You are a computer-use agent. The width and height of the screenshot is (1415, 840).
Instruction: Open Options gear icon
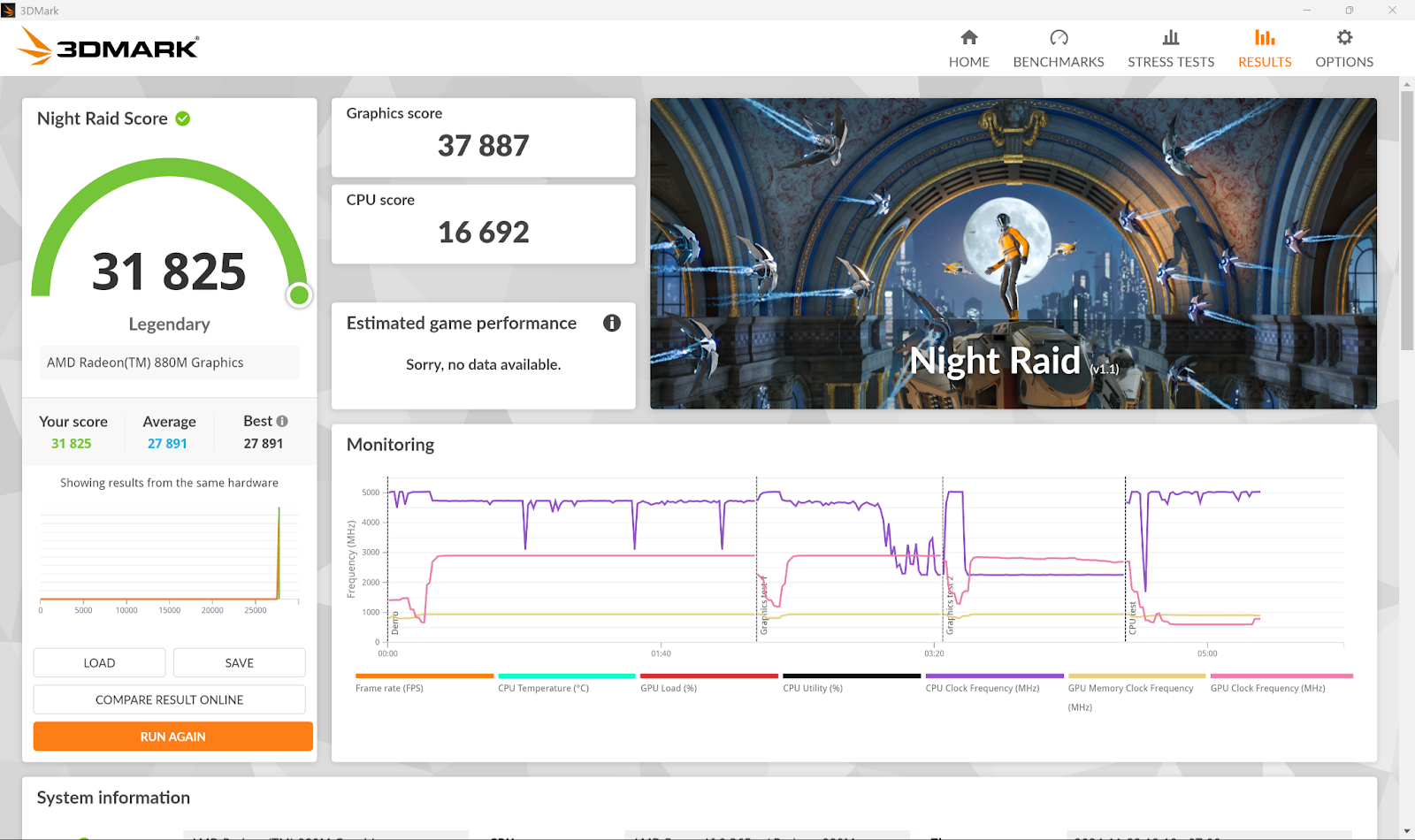[1344, 37]
